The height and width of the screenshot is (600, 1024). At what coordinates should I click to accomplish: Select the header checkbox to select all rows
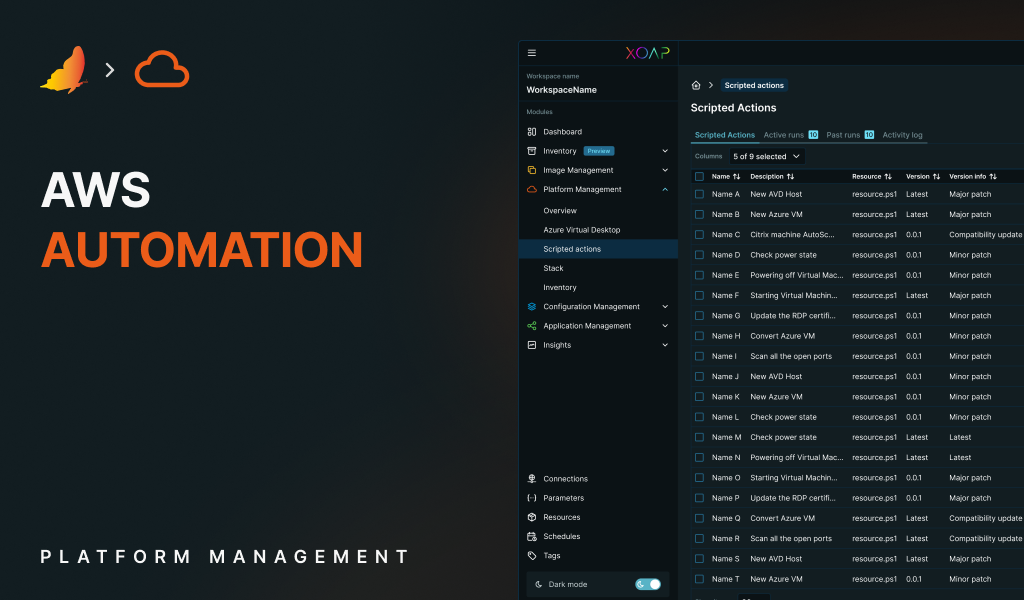click(697, 176)
